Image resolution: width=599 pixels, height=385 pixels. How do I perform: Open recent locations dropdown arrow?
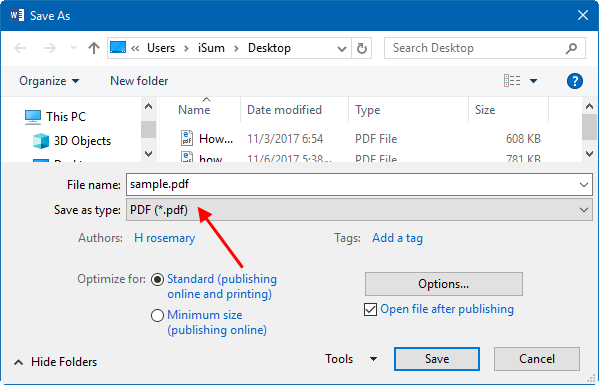click(x=73, y=48)
